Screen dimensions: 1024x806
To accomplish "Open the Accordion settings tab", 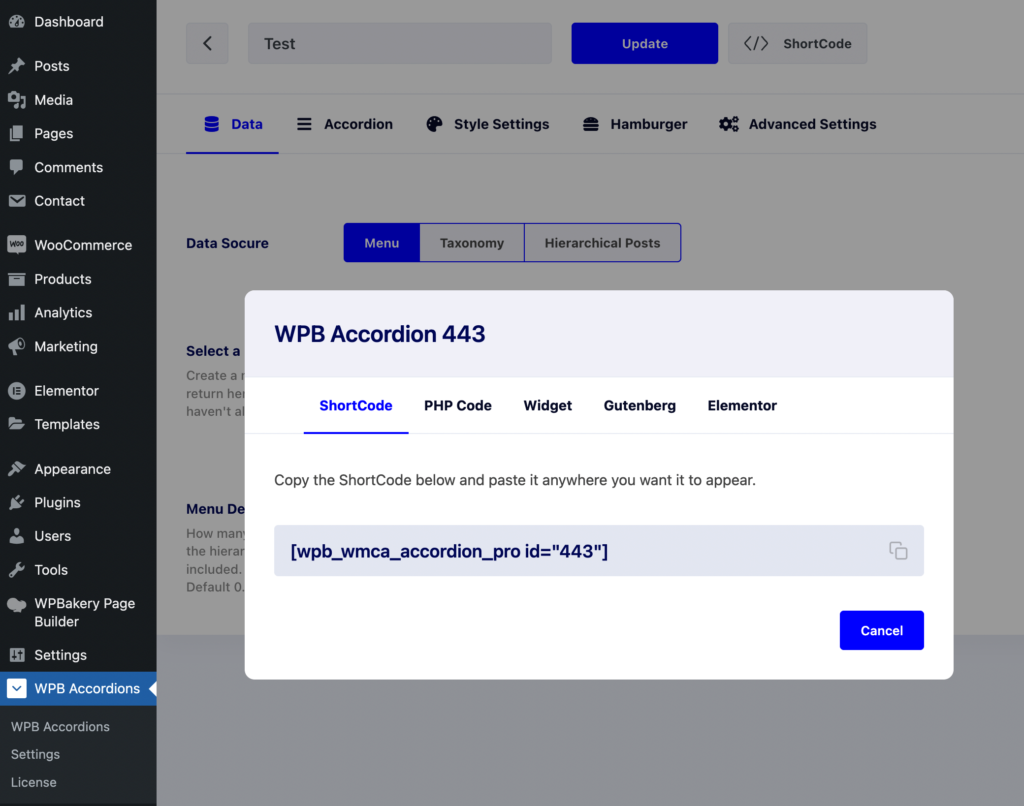I will point(345,124).
